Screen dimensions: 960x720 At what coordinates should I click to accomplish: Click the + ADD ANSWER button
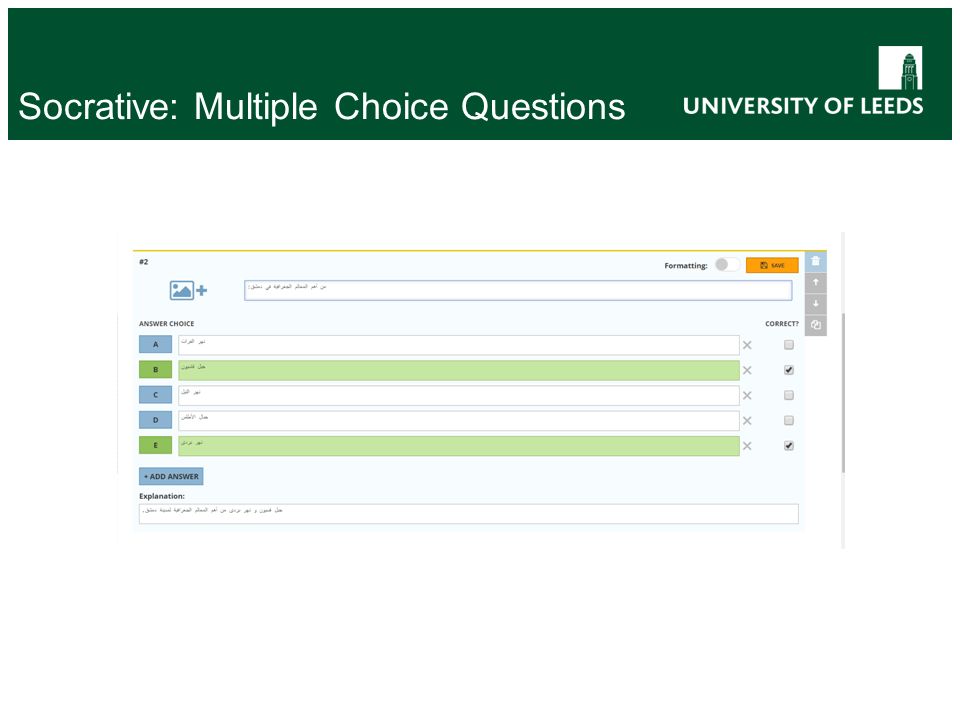click(171, 476)
